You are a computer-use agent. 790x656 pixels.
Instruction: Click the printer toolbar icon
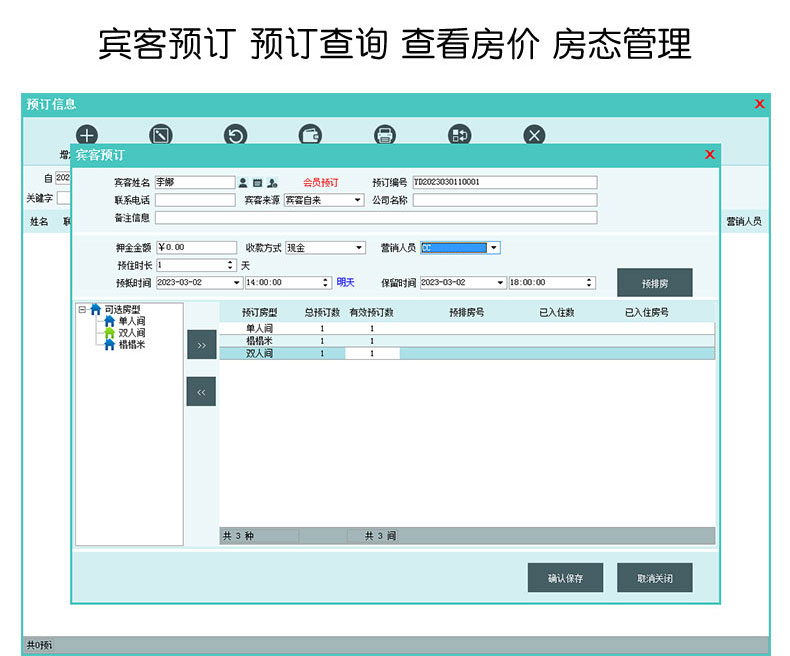[385, 135]
